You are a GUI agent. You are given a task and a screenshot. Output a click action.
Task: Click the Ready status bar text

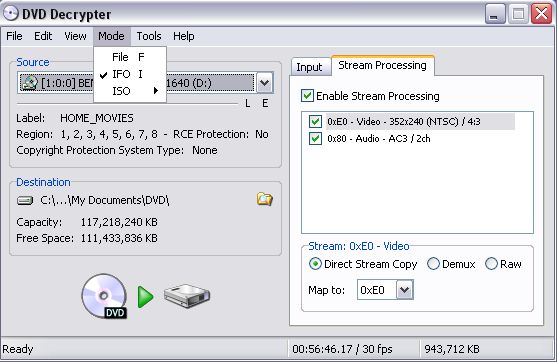click(x=18, y=349)
